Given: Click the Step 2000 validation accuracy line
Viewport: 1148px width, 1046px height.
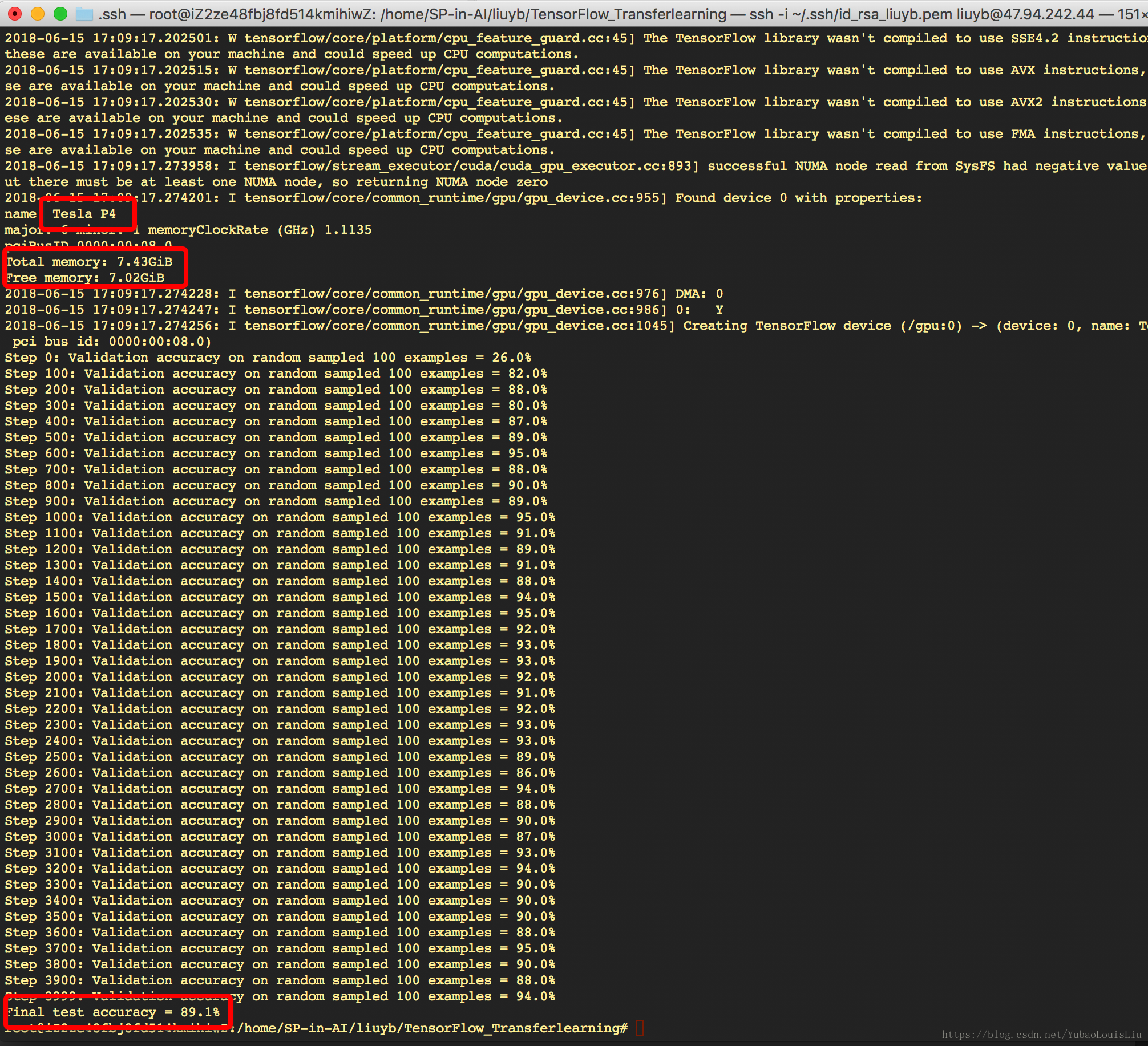Looking at the screenshot, I should (x=280, y=677).
